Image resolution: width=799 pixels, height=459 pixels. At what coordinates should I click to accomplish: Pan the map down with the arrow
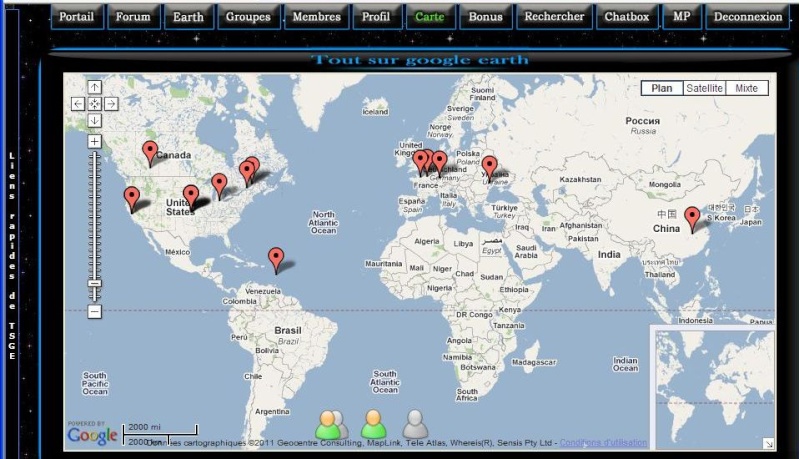94,121
